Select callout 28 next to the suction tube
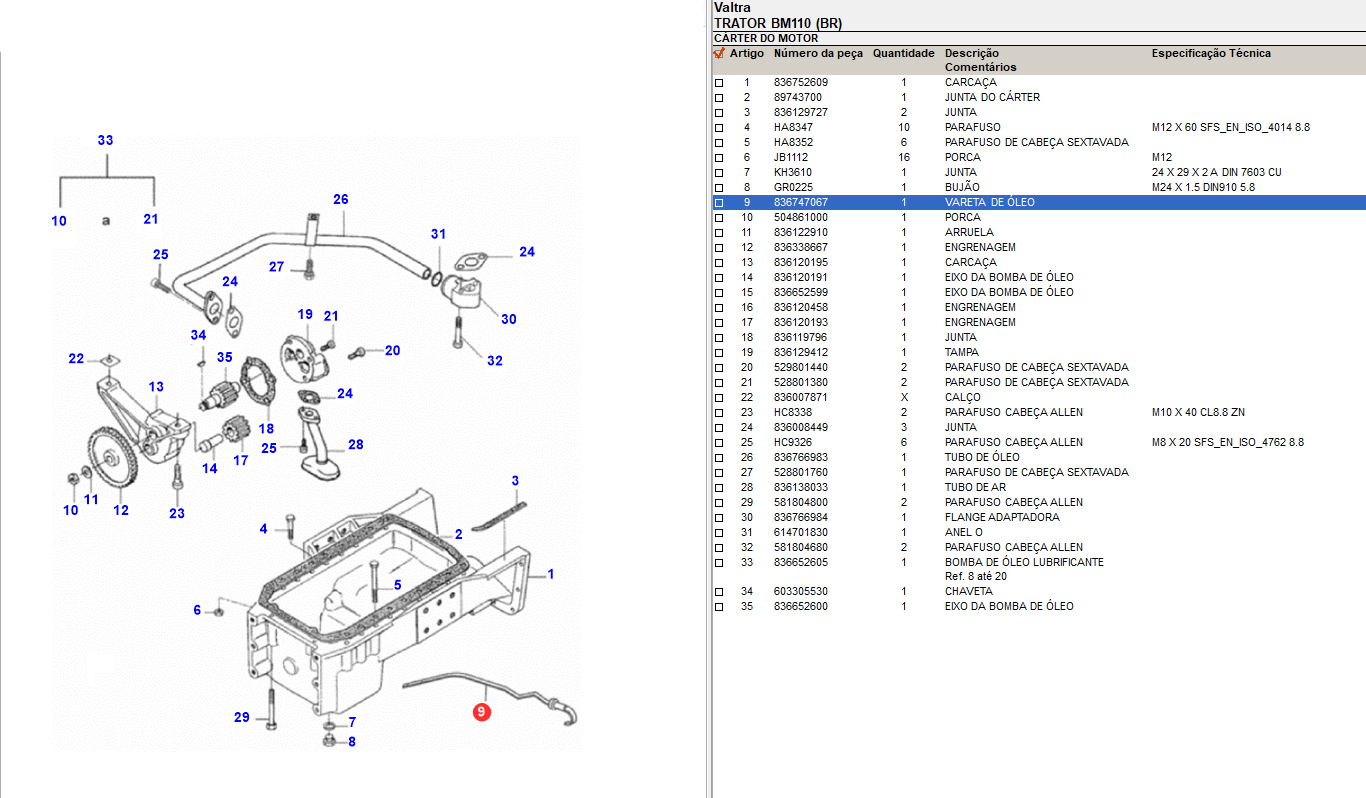The height and width of the screenshot is (798, 1366). click(x=355, y=444)
